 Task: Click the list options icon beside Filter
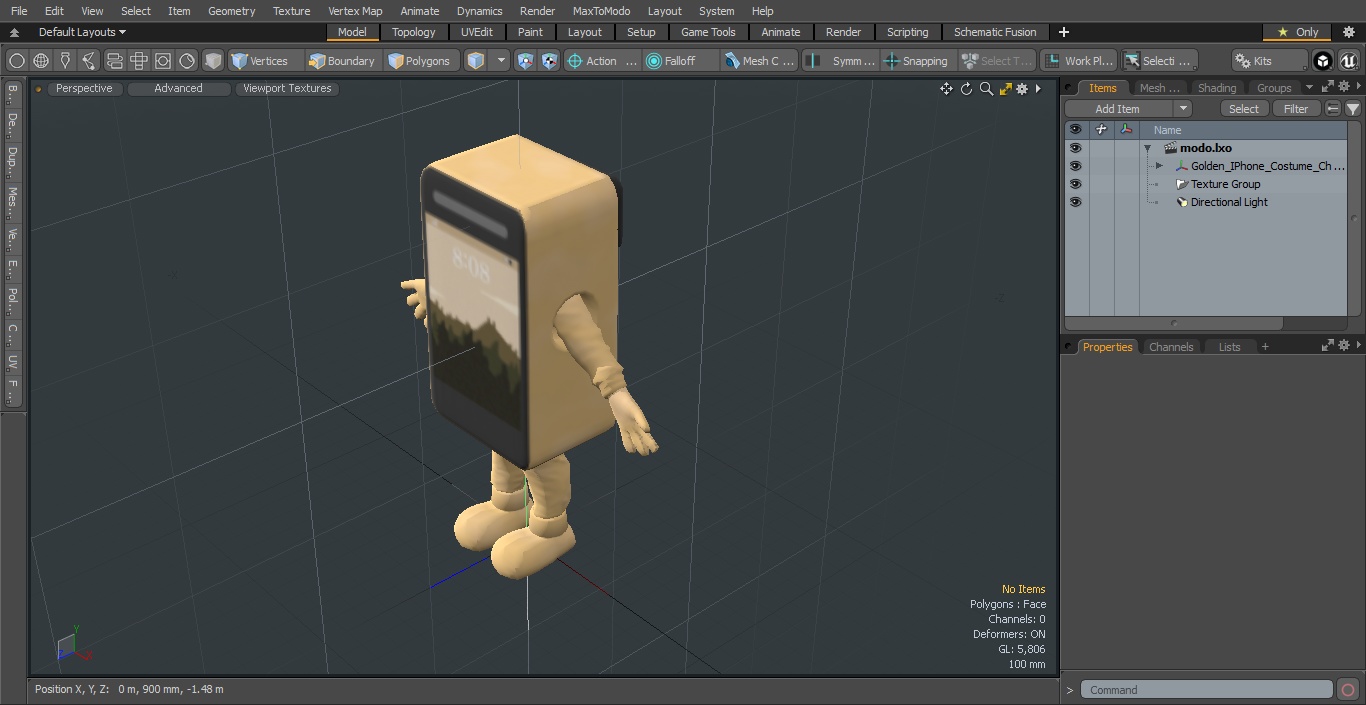tap(1332, 108)
